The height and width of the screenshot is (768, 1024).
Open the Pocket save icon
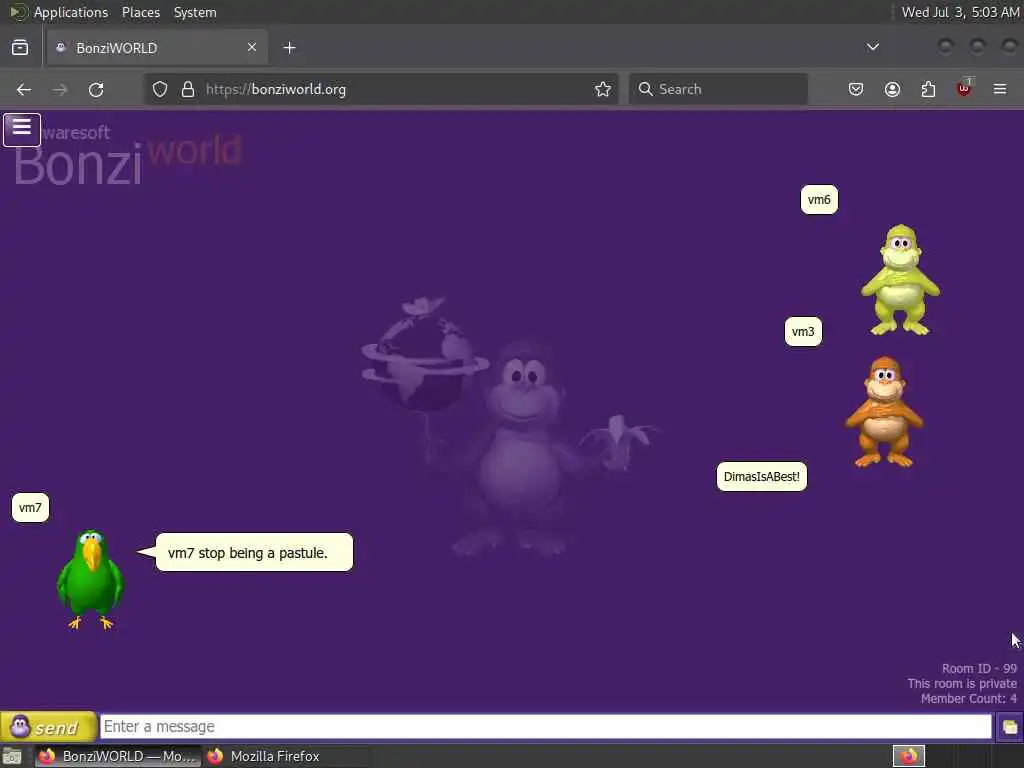[856, 89]
